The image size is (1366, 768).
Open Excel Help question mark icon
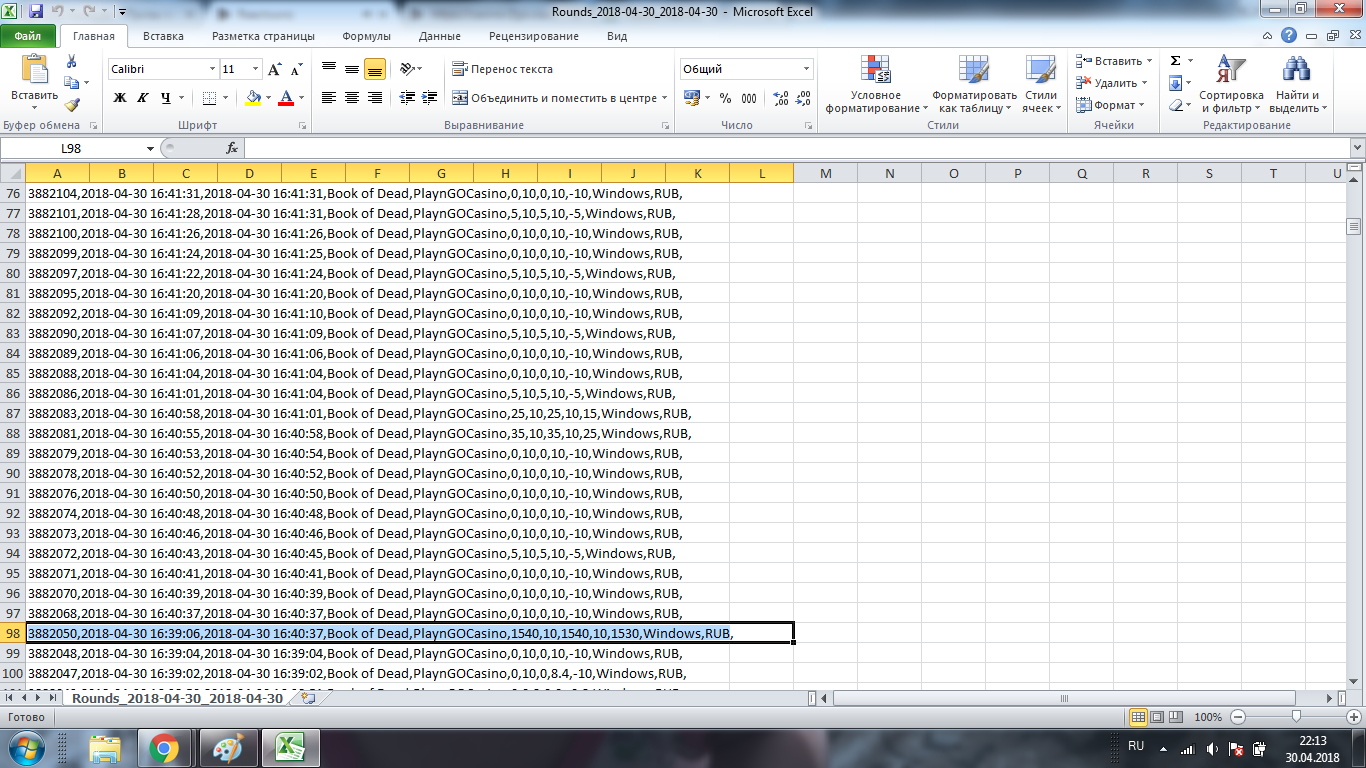1289,36
